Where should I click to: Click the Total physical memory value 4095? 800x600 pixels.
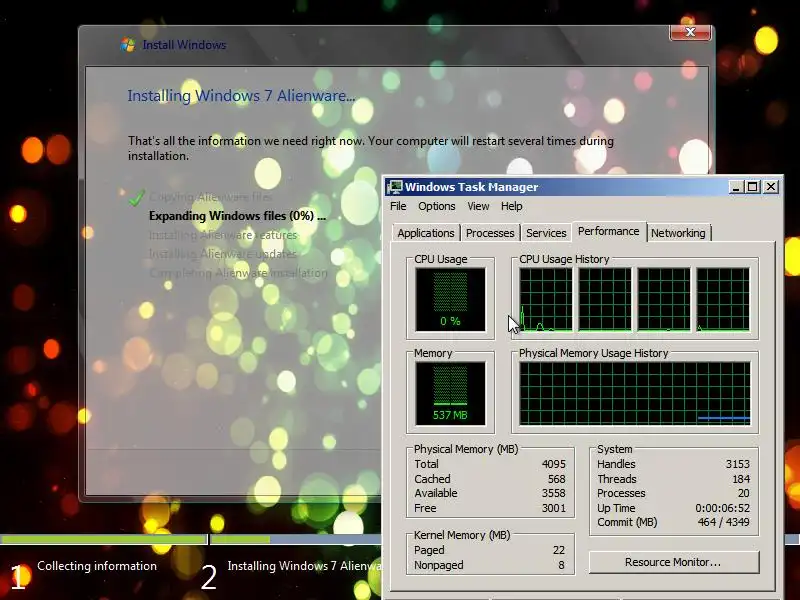click(554, 464)
